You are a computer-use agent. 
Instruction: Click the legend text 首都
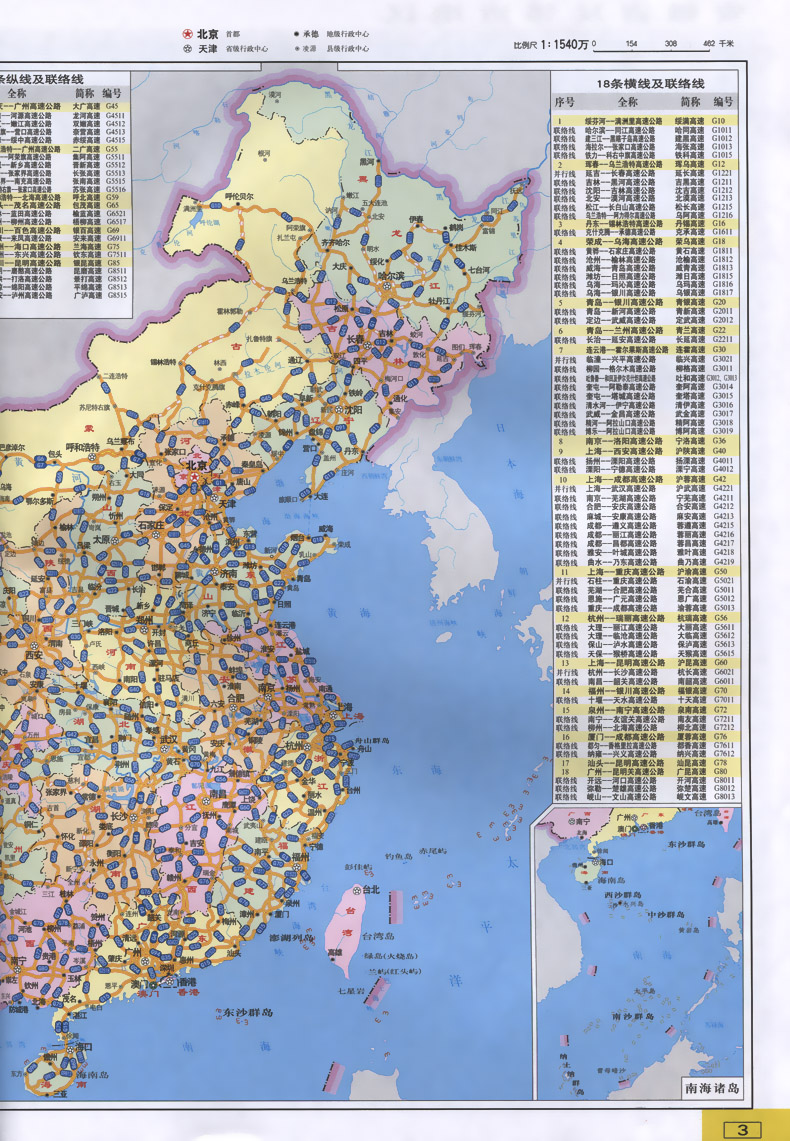point(232,34)
